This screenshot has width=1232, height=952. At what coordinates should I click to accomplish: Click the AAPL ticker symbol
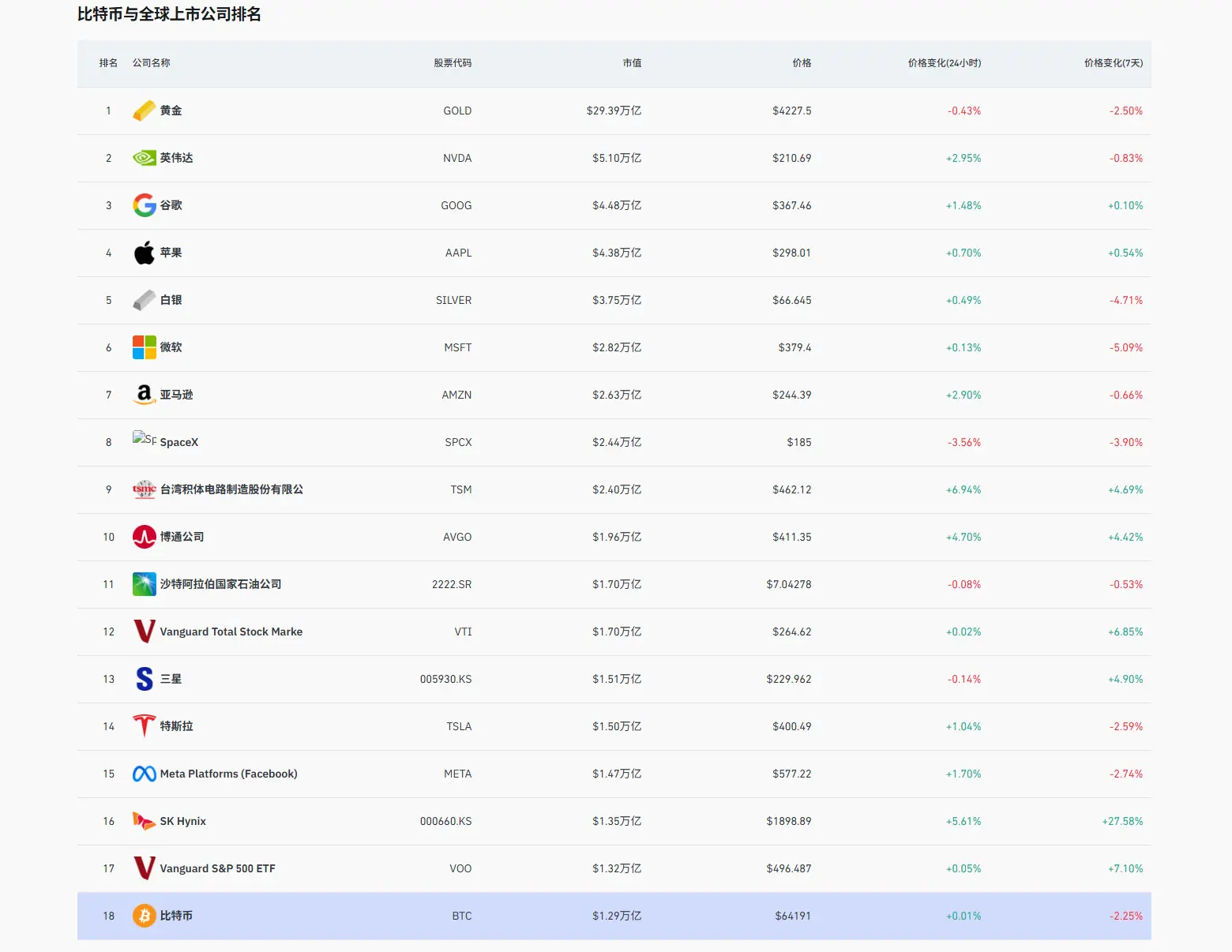pos(459,253)
